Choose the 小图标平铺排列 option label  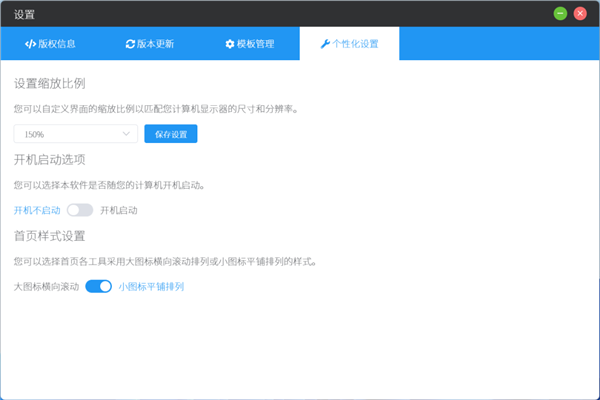coord(151,287)
